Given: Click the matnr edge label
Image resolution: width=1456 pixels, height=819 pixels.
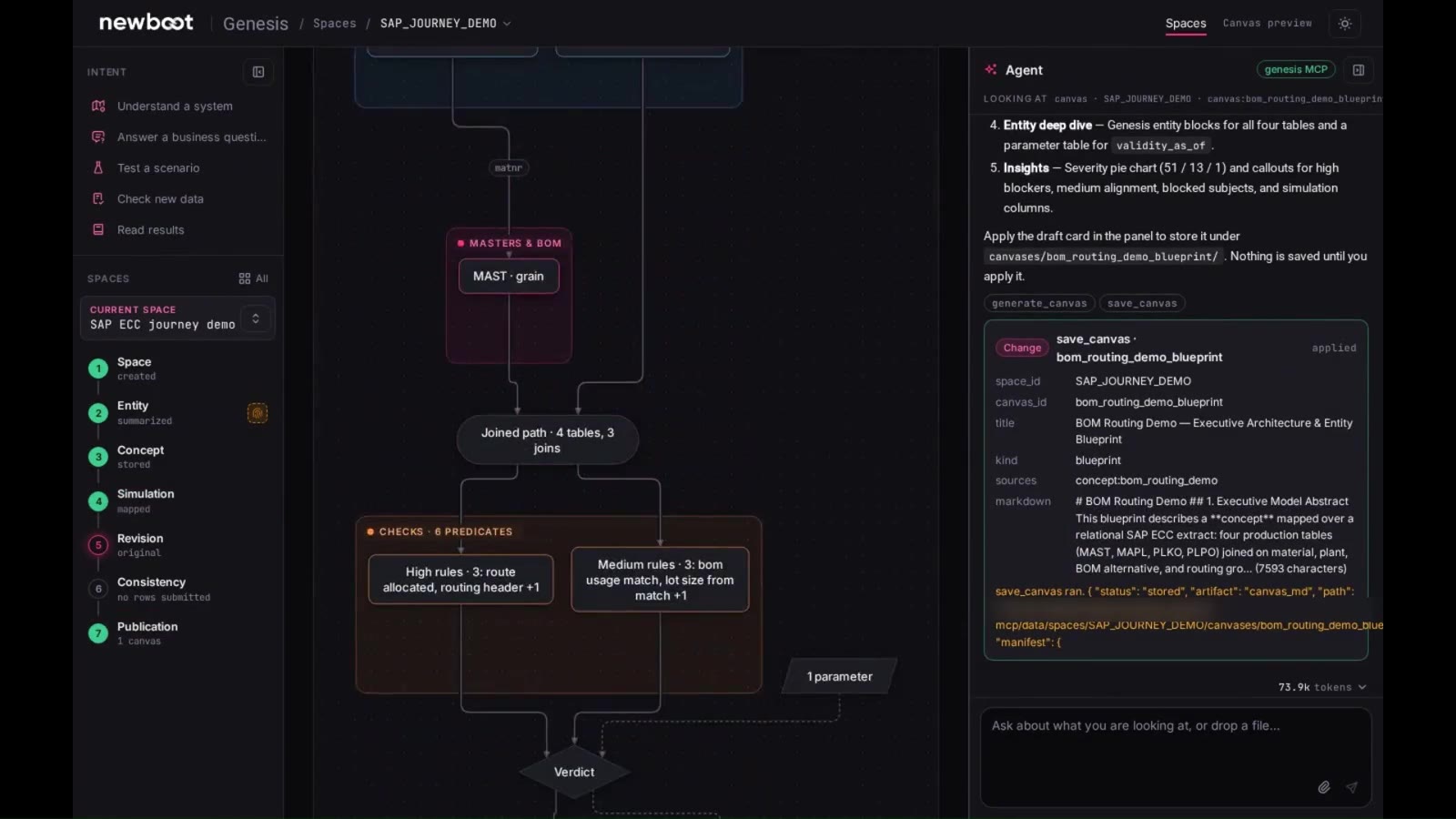Looking at the screenshot, I should (x=509, y=167).
